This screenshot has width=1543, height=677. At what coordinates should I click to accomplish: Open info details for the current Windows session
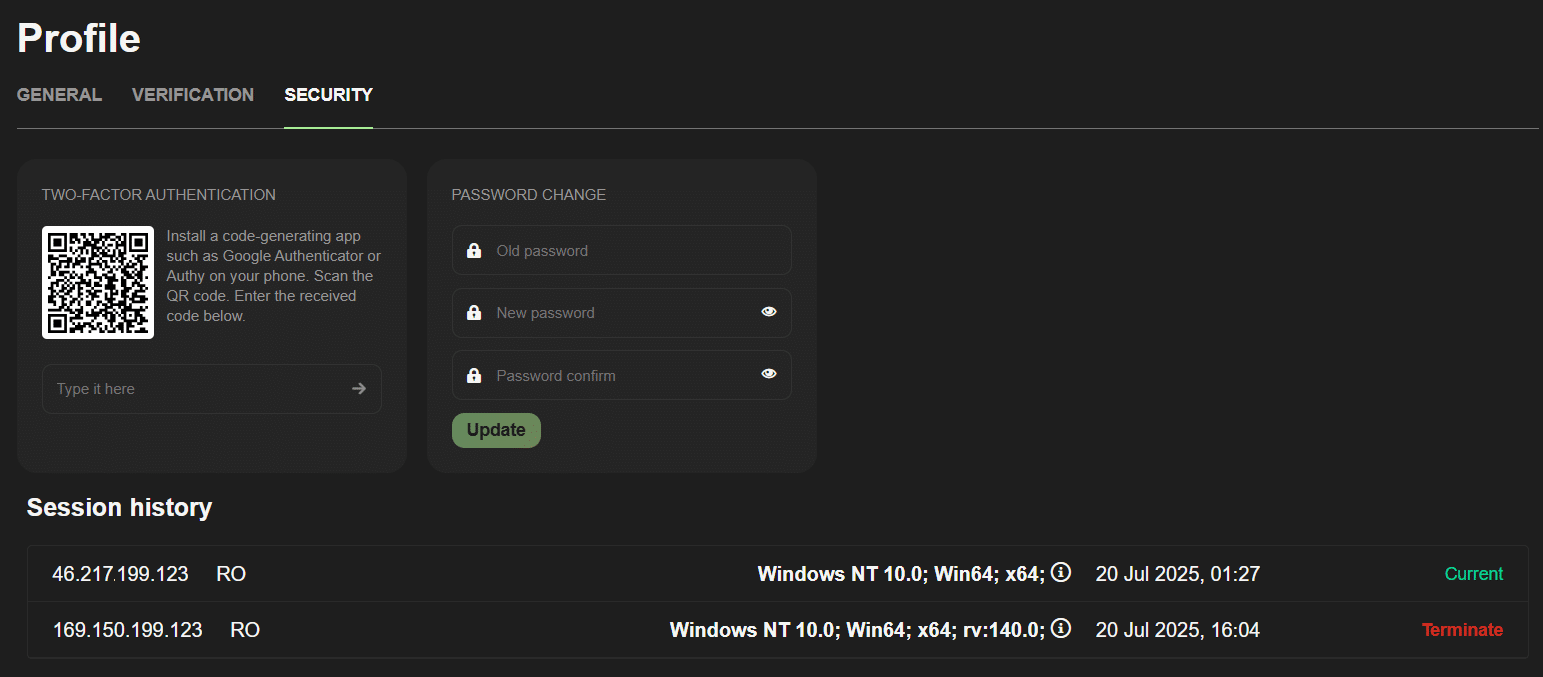pos(1060,572)
